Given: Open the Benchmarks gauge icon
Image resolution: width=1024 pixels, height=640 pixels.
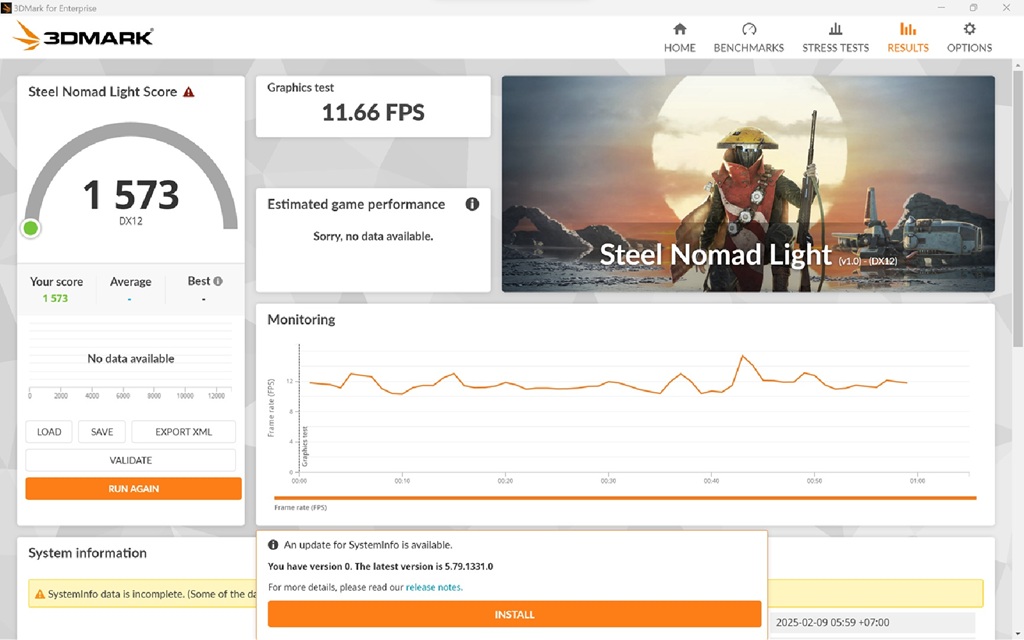Looking at the screenshot, I should [748, 29].
